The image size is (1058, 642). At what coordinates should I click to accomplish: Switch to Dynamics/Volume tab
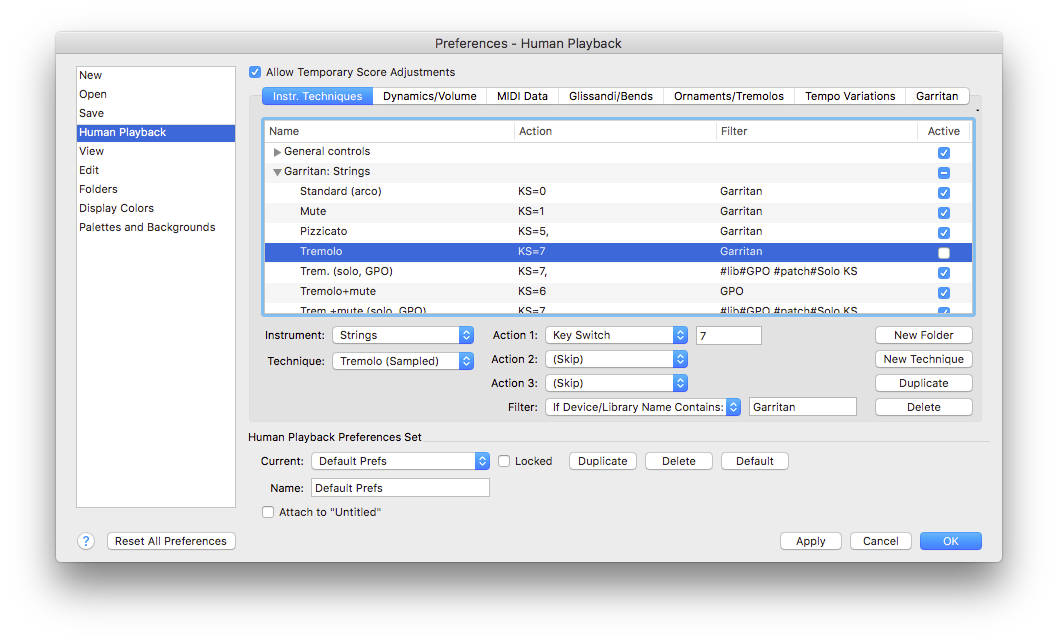coord(430,96)
